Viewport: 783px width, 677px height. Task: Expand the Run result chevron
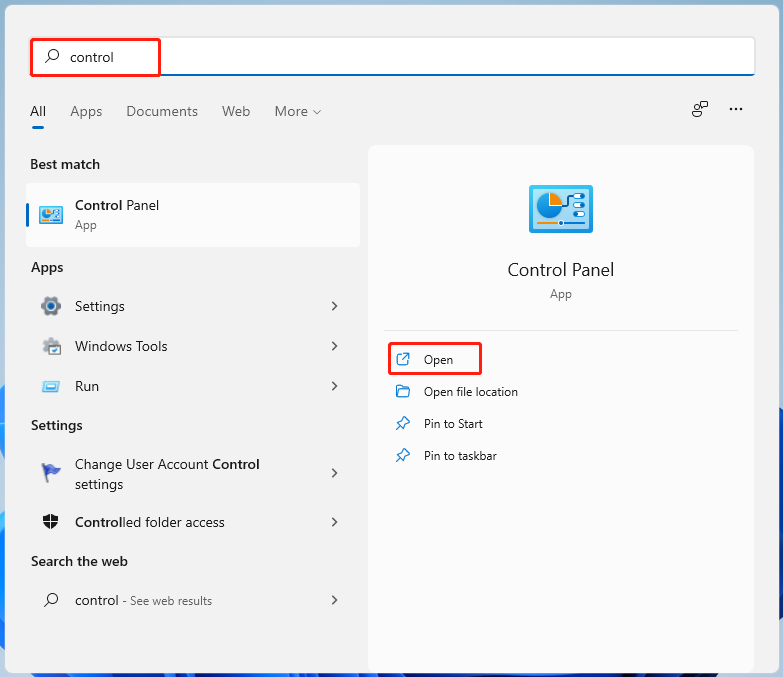[x=335, y=386]
